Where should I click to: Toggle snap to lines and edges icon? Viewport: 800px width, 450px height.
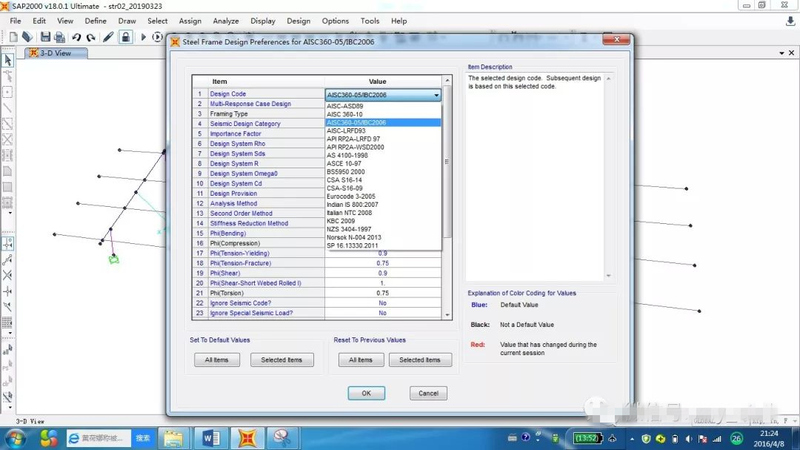pyautogui.click(x=8, y=307)
